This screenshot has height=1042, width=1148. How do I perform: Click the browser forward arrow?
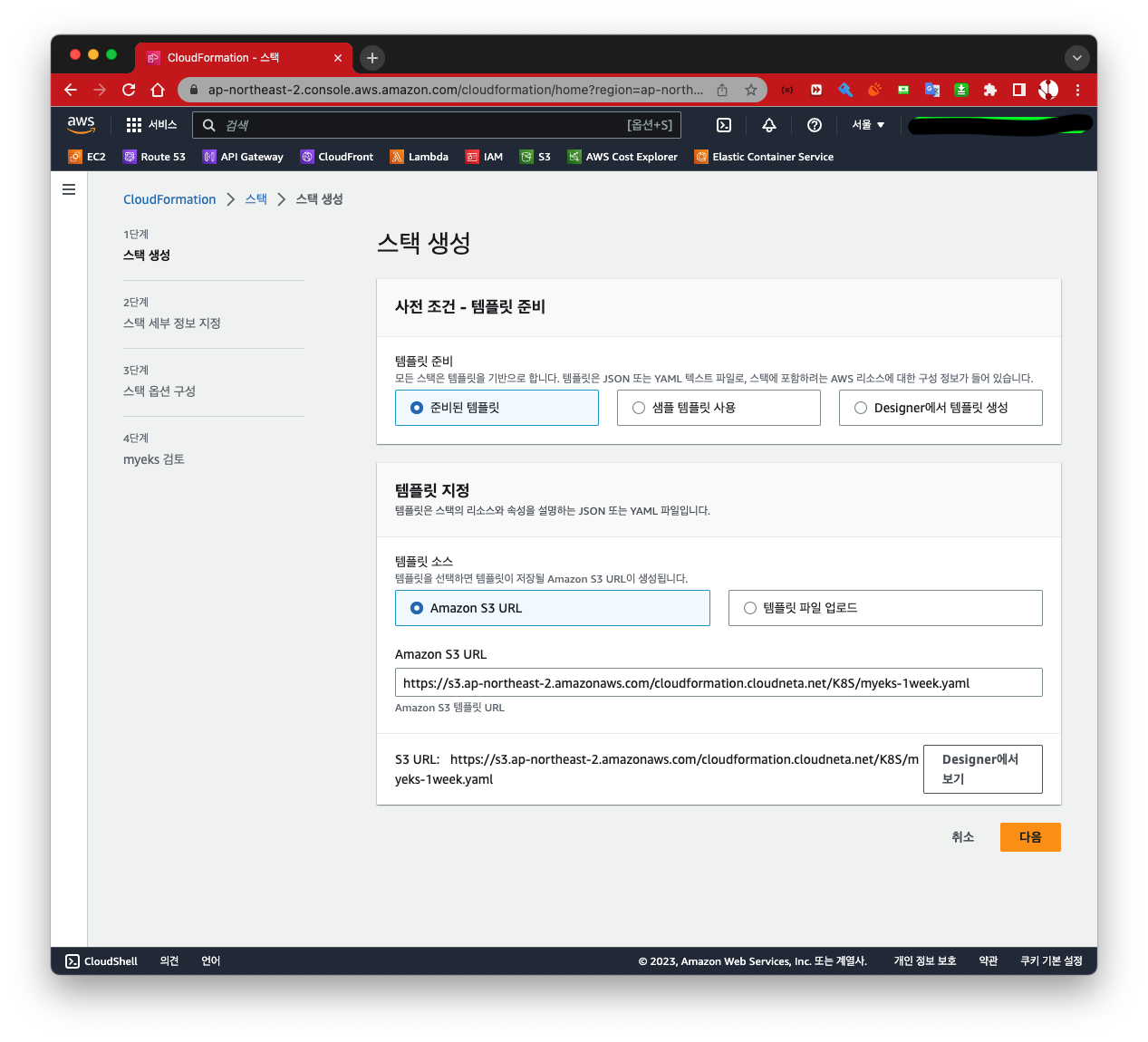pos(100,90)
